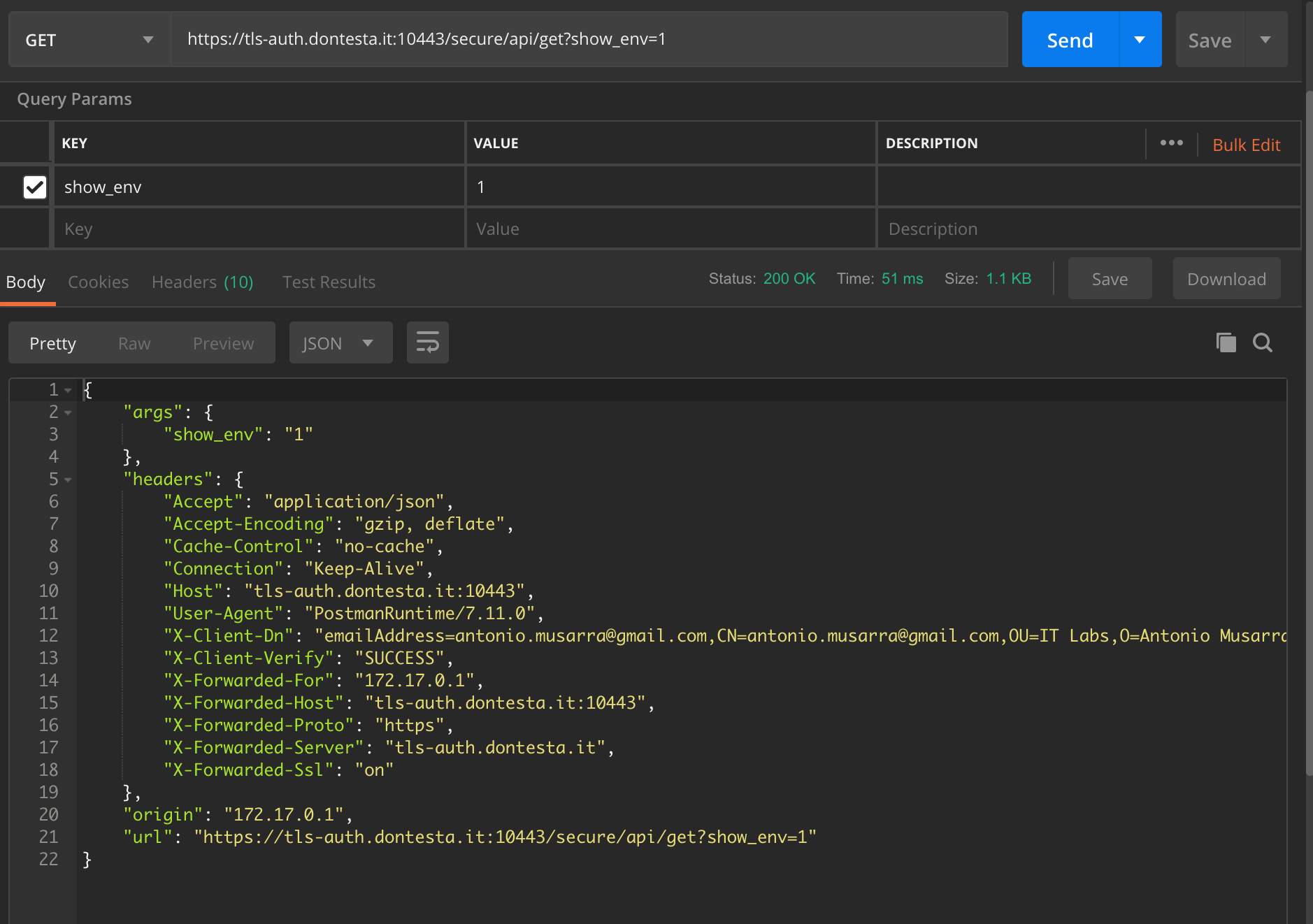Screen dimensions: 1313x924
Task: Click the "X-Client-Dn" header line
Action: 724,635
